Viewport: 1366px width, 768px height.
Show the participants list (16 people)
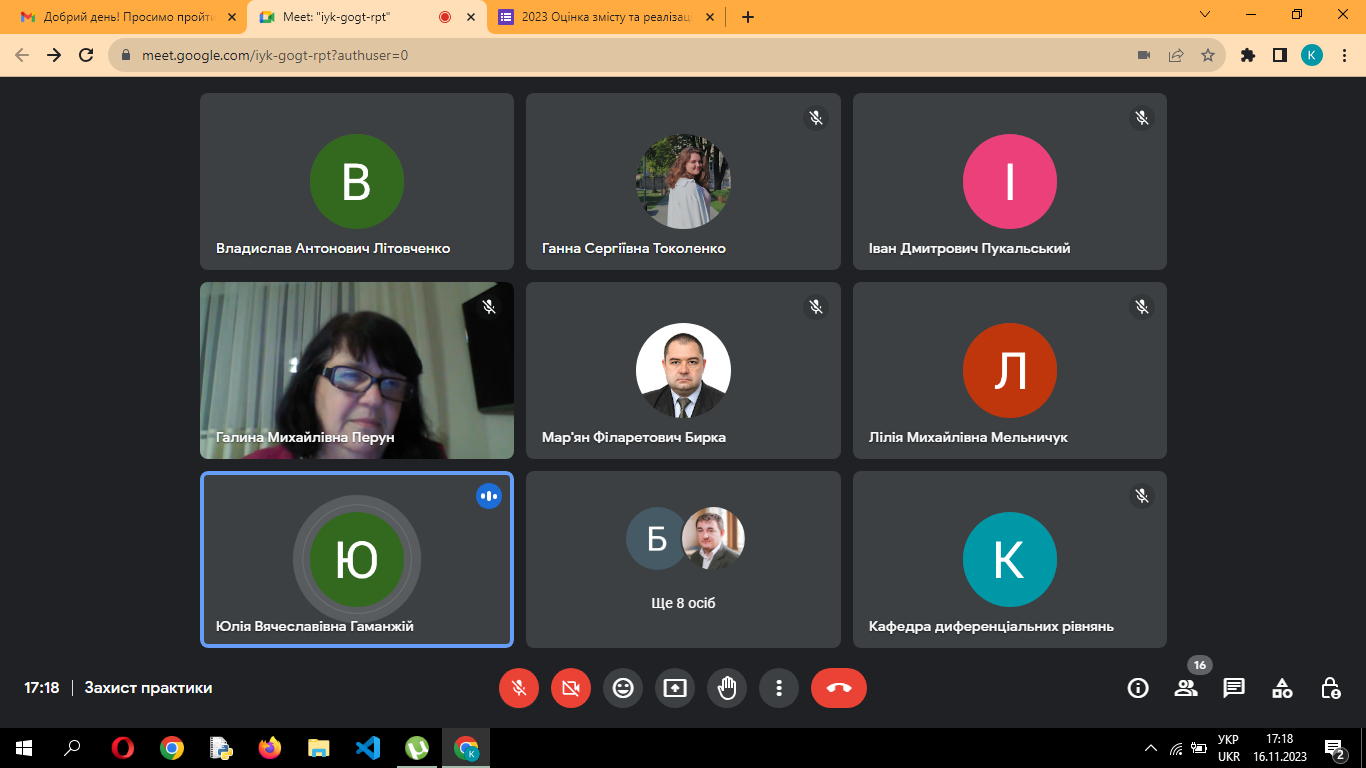(1186, 688)
